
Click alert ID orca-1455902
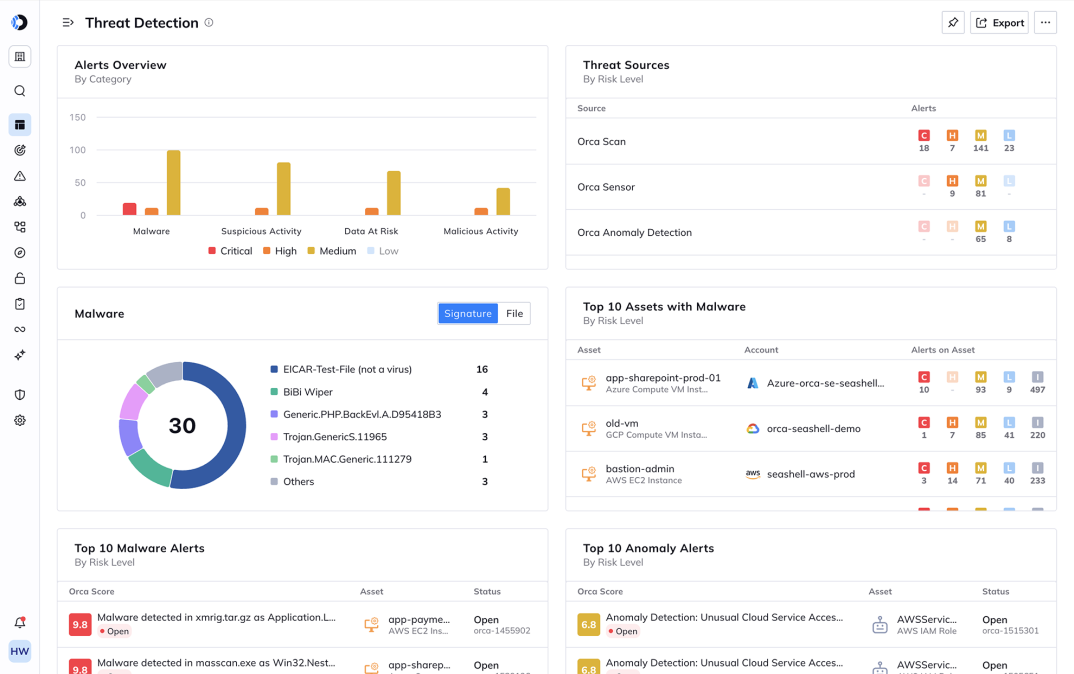tap(502, 631)
